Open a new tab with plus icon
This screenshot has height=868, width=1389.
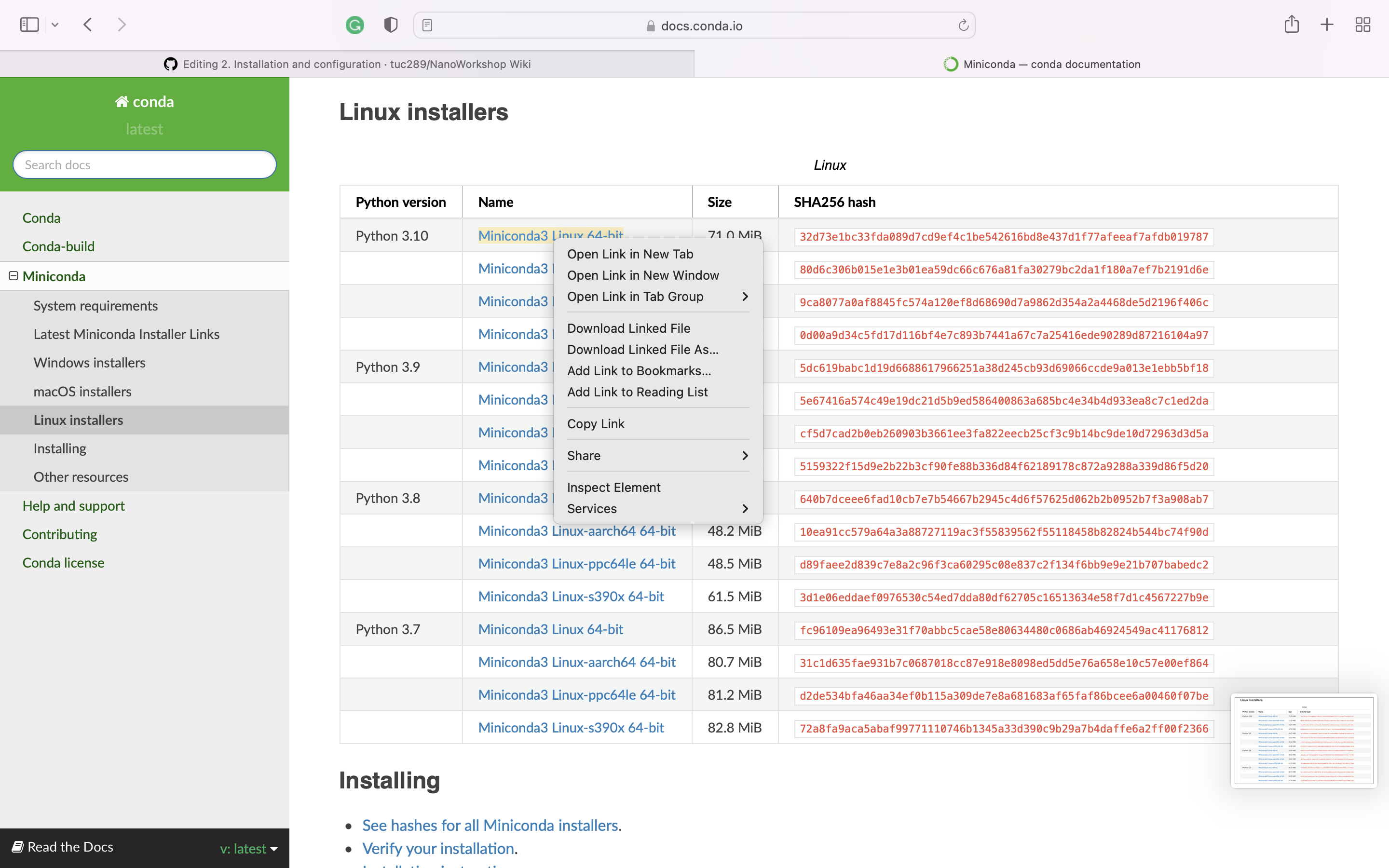point(1326,25)
